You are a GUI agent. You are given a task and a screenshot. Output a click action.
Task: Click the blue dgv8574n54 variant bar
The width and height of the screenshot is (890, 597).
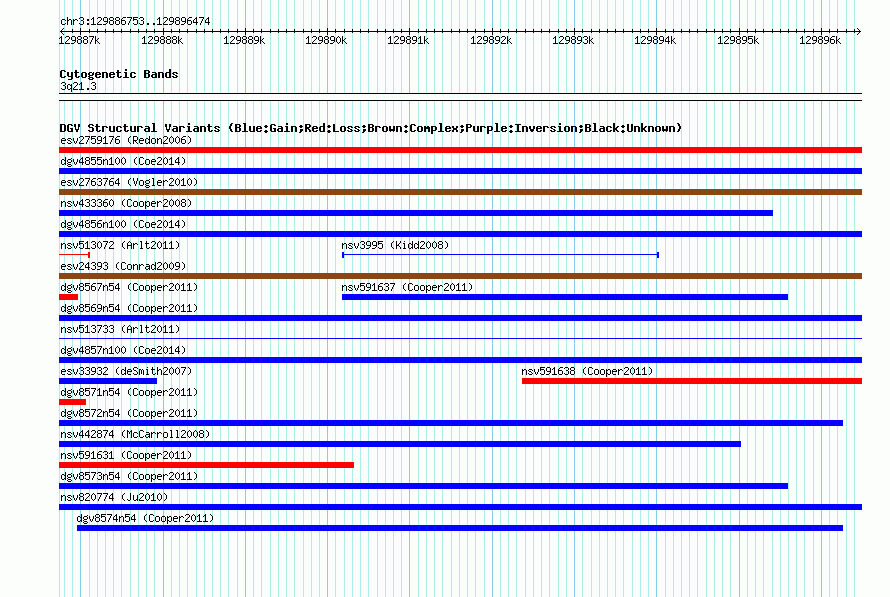pos(460,528)
